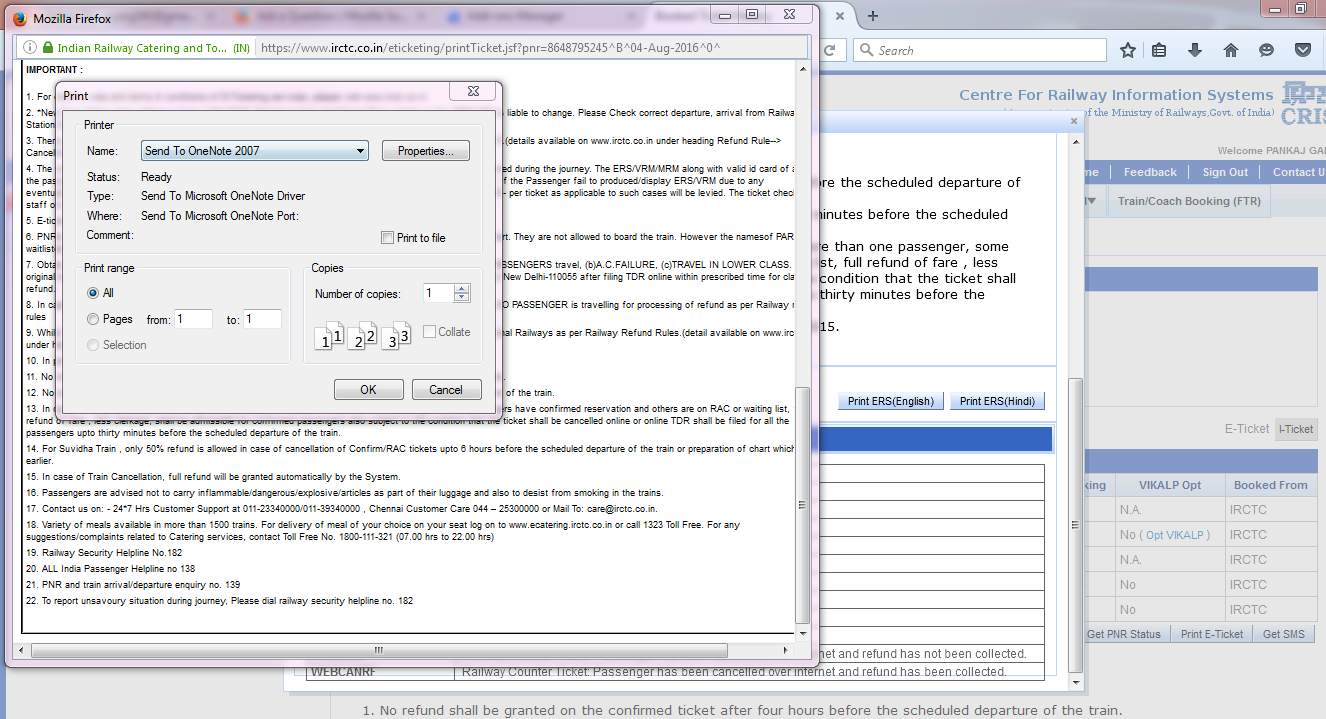This screenshot has height=719, width=1326.
Task: Click the VIKALP Opt column header
Action: pos(1170,485)
